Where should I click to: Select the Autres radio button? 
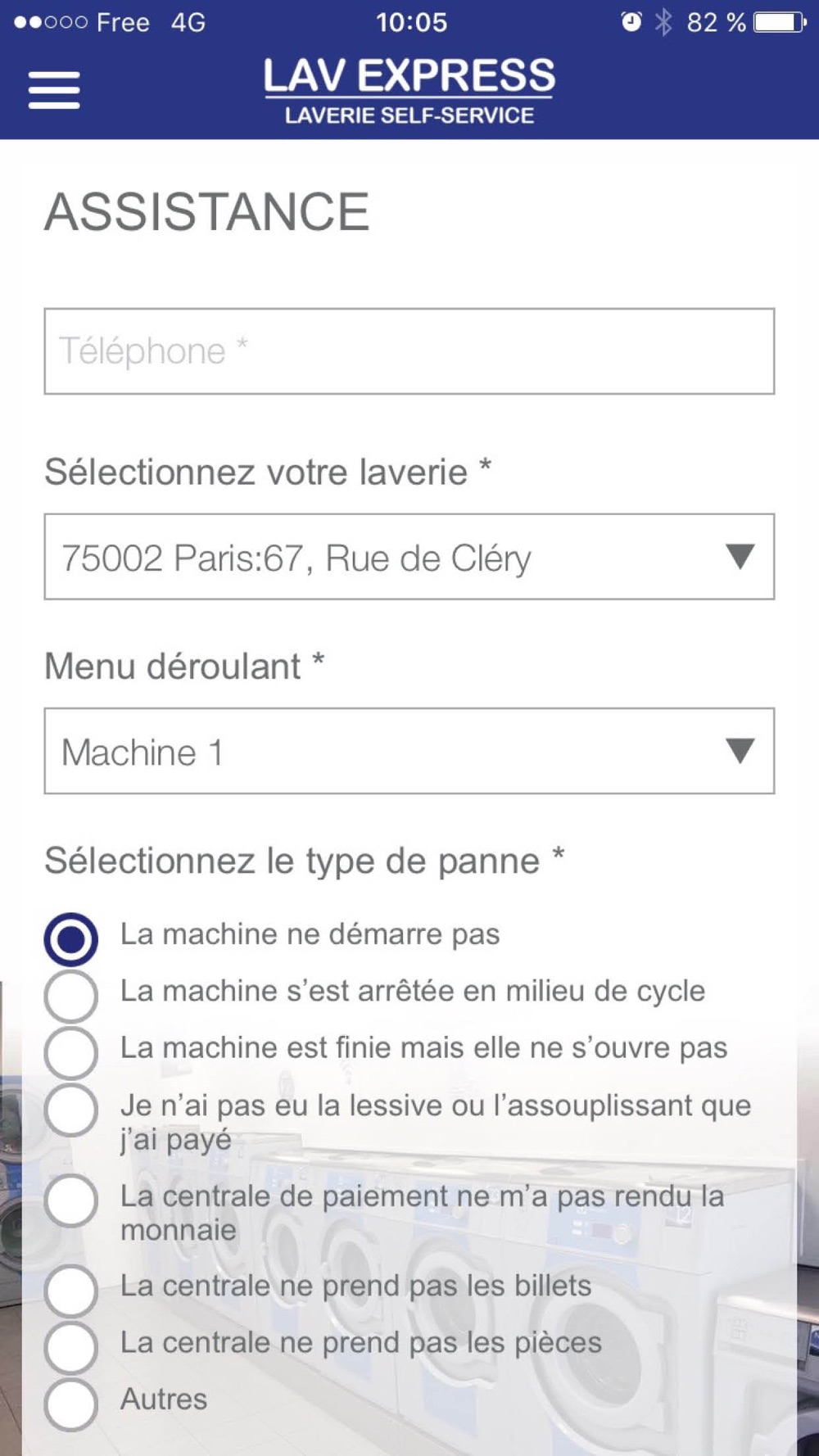pyautogui.click(x=71, y=1404)
